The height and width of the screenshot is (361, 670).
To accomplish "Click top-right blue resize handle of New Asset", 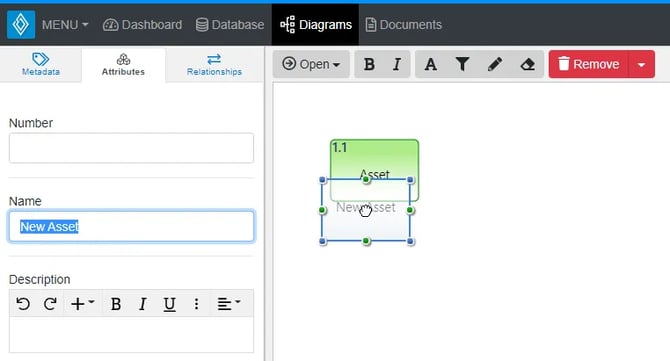I will point(410,180).
